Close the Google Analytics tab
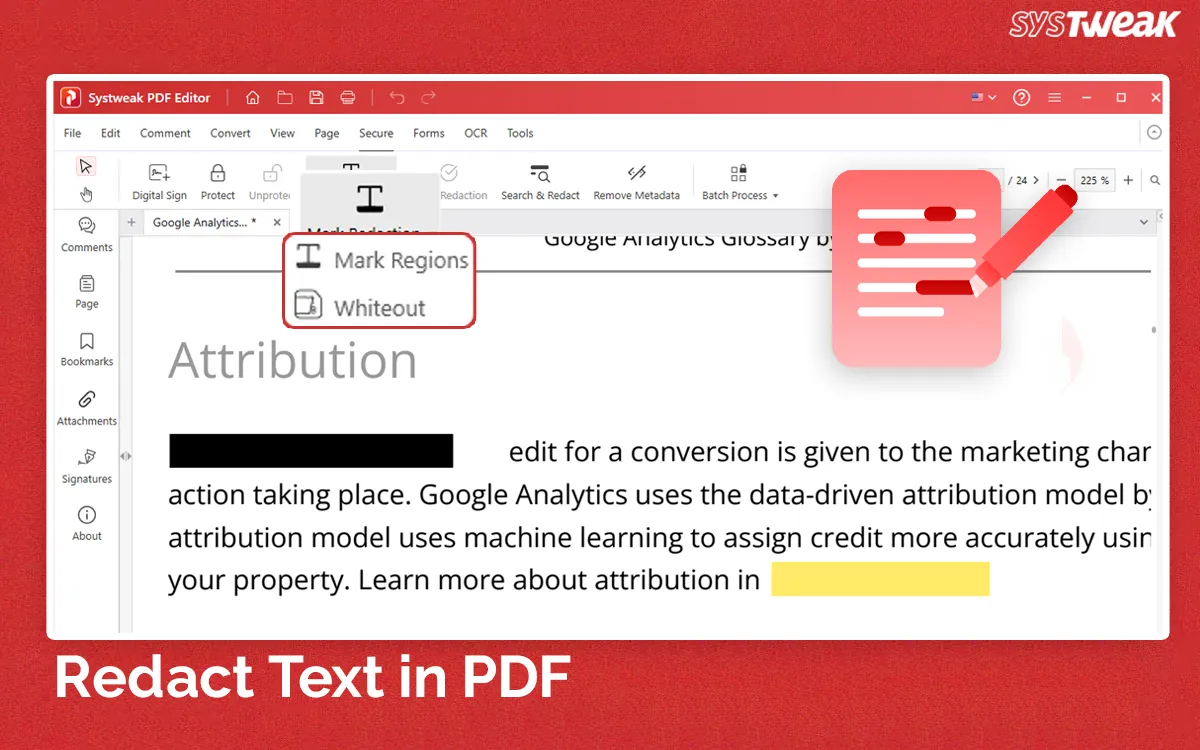 [278, 222]
